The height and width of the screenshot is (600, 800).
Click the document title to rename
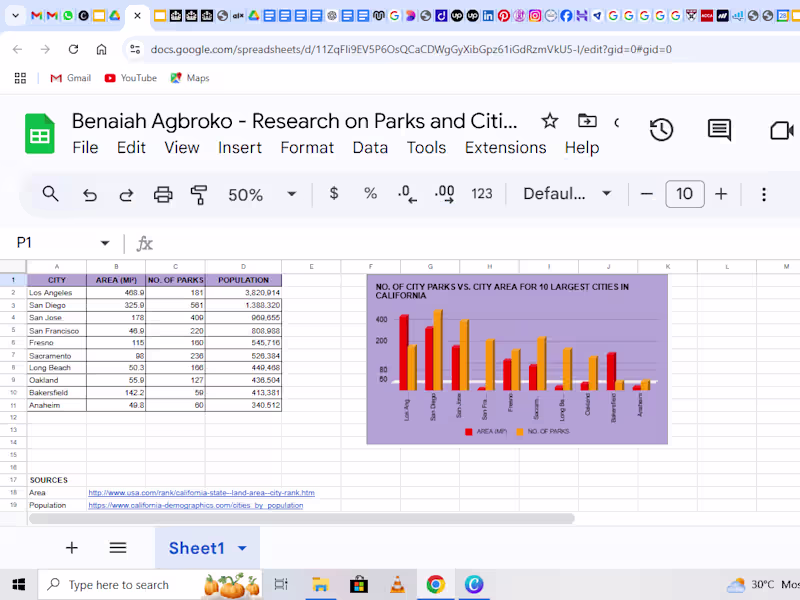(x=294, y=121)
